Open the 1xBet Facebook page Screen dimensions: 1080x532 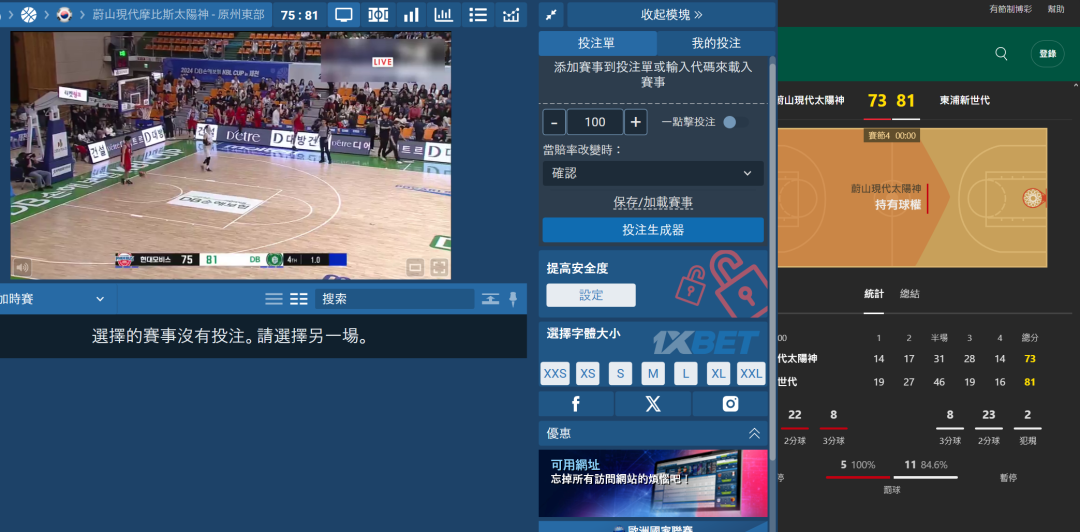pyautogui.click(x=576, y=405)
